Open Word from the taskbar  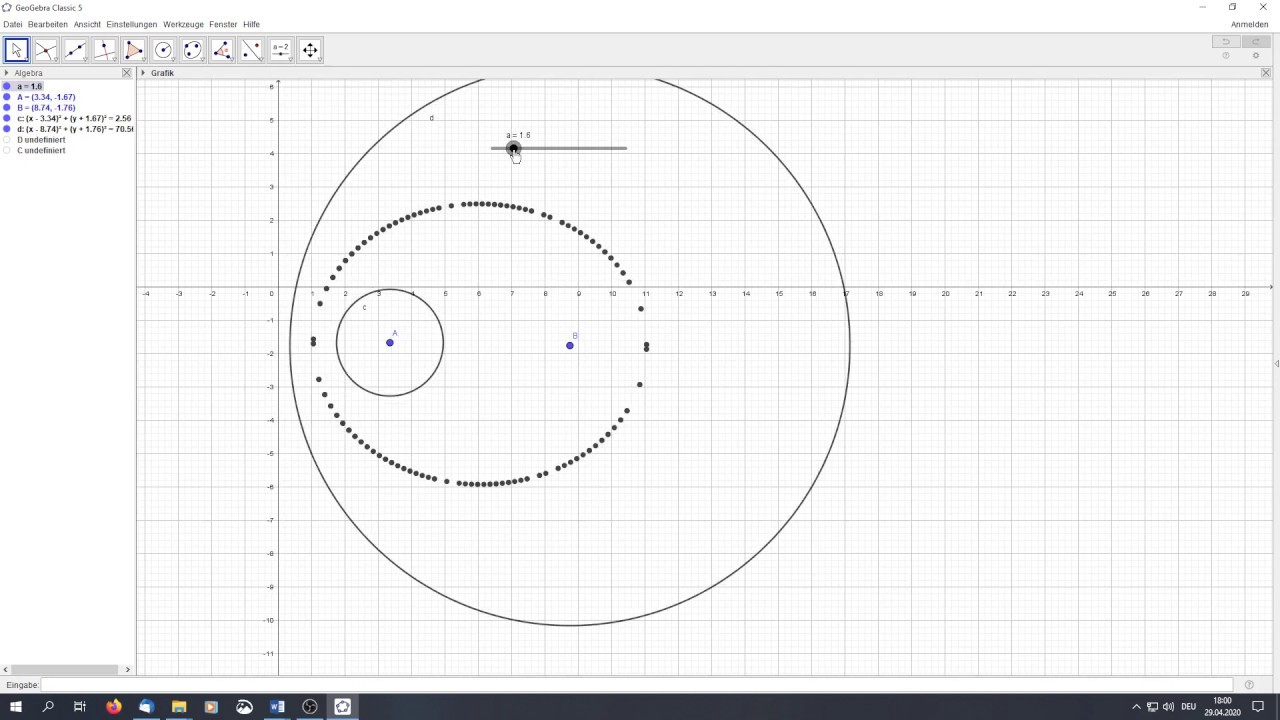[277, 707]
